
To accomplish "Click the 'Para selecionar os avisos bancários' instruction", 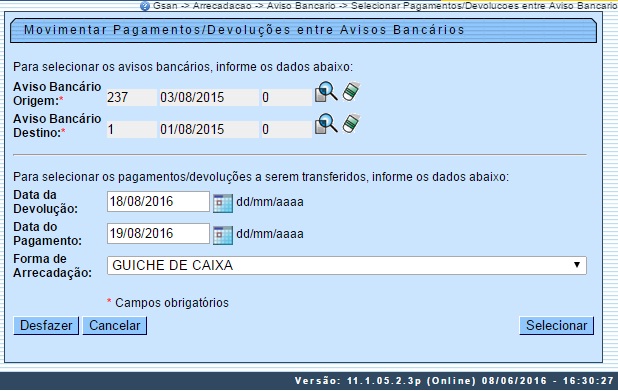I will point(183,67).
